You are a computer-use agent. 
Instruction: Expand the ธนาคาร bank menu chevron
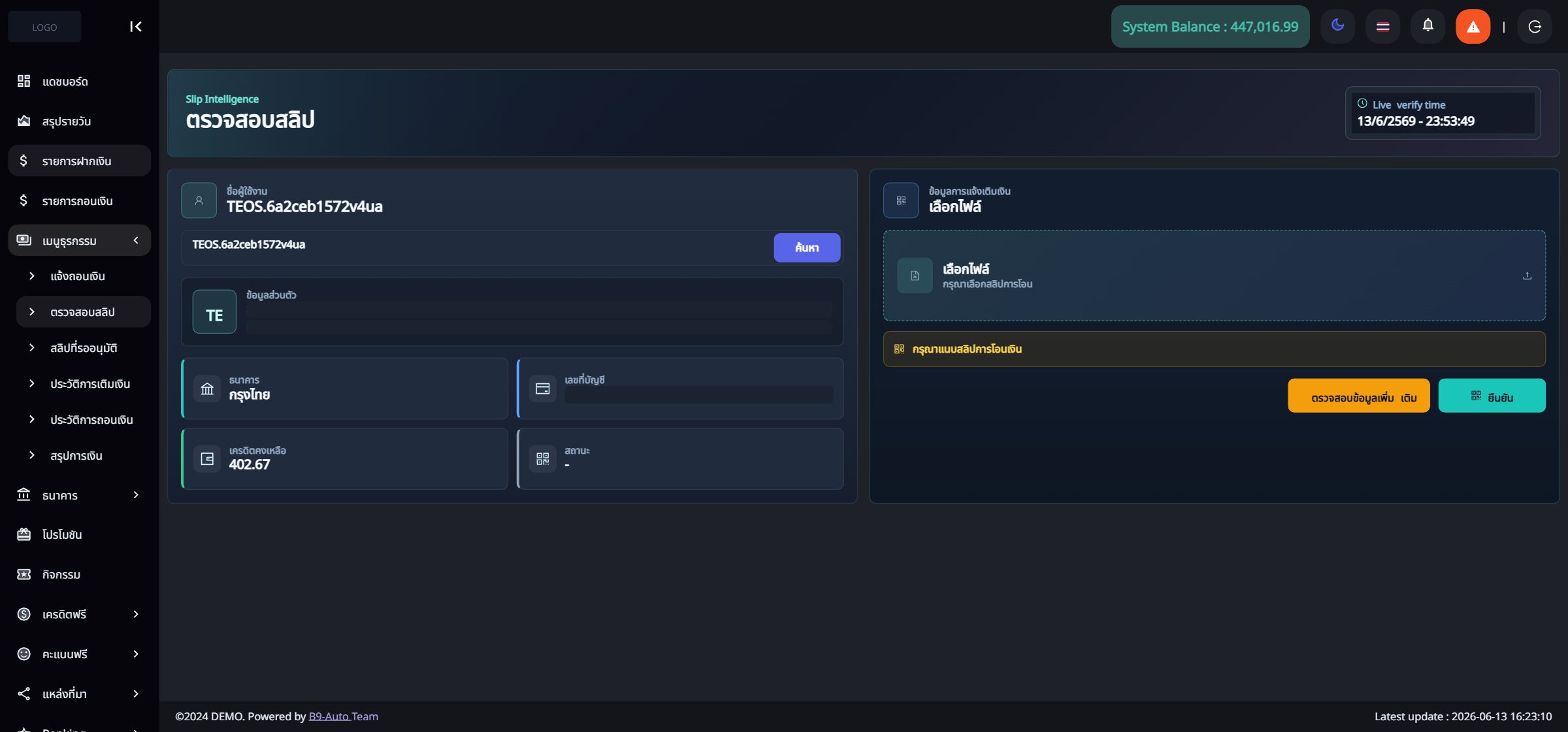pos(135,495)
